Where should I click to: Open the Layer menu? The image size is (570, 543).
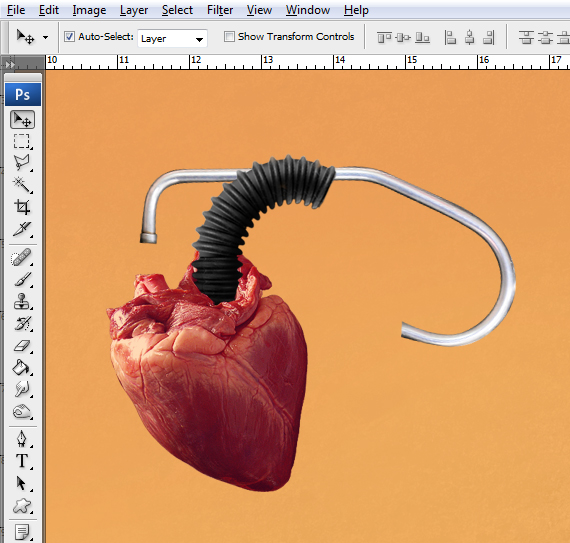pos(134,10)
